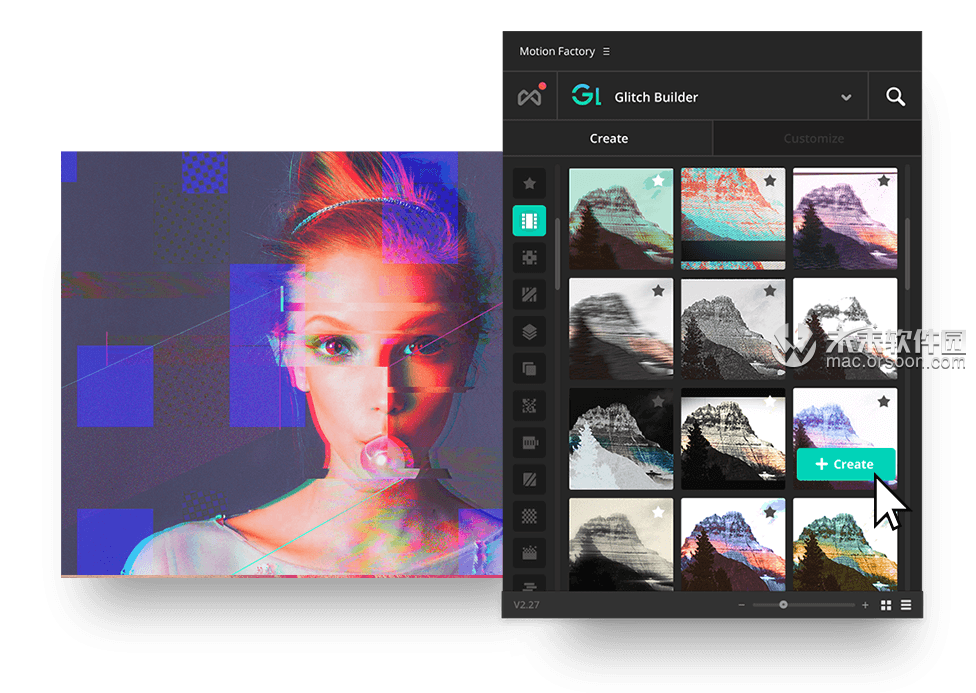Click the plus to enlarge thumbnails
The width and height of the screenshot is (976, 693).
point(865,605)
